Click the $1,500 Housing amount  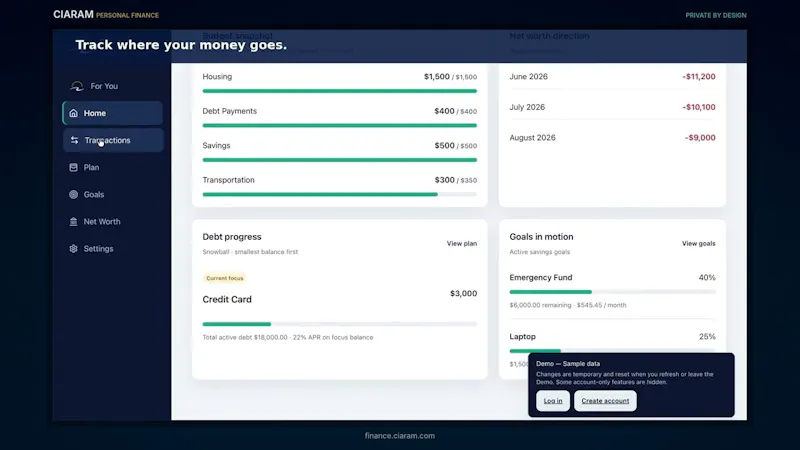click(x=437, y=77)
